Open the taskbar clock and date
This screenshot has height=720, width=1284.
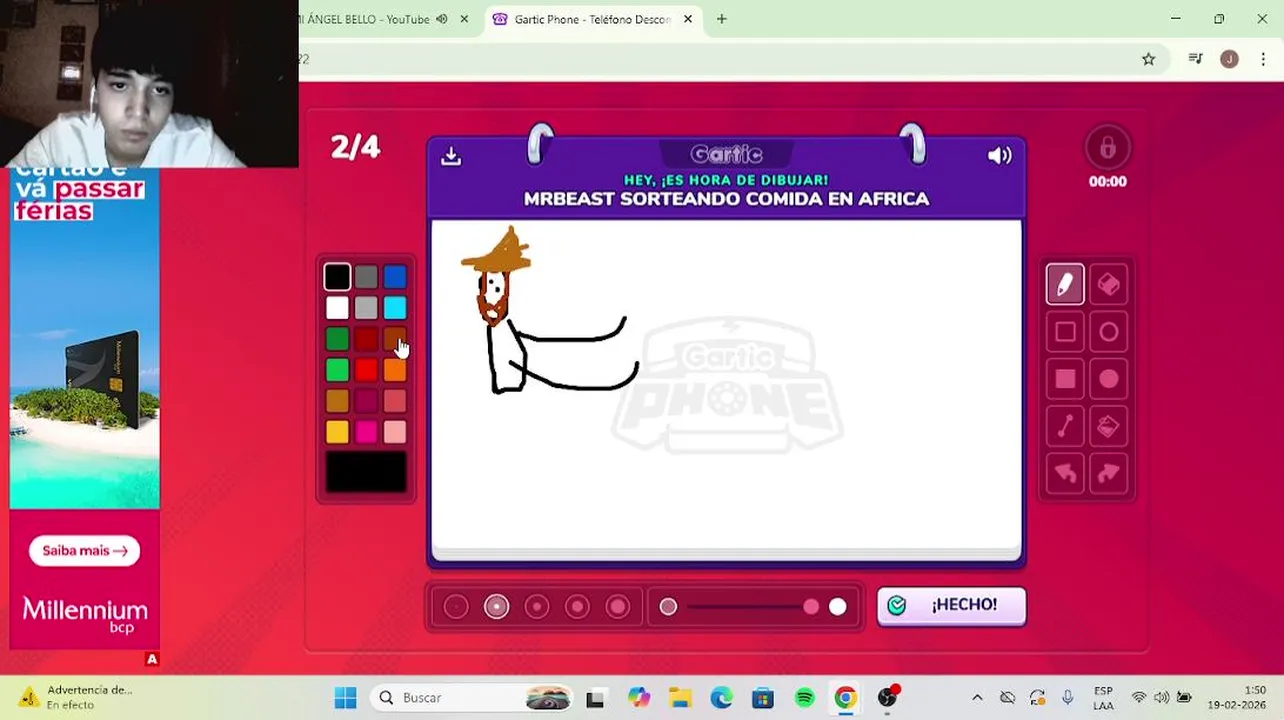pyautogui.click(x=1236, y=698)
